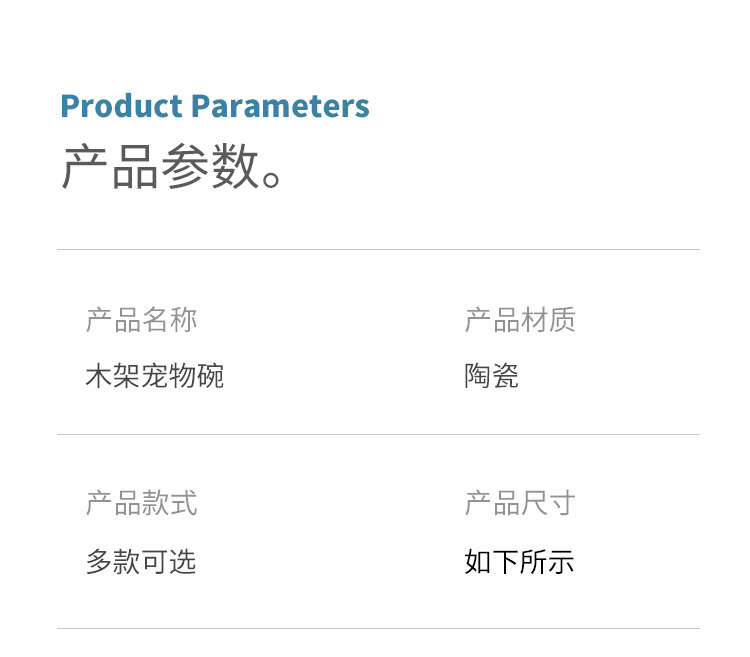
Task: Click "所示" in the size value
Action: (x=548, y=562)
